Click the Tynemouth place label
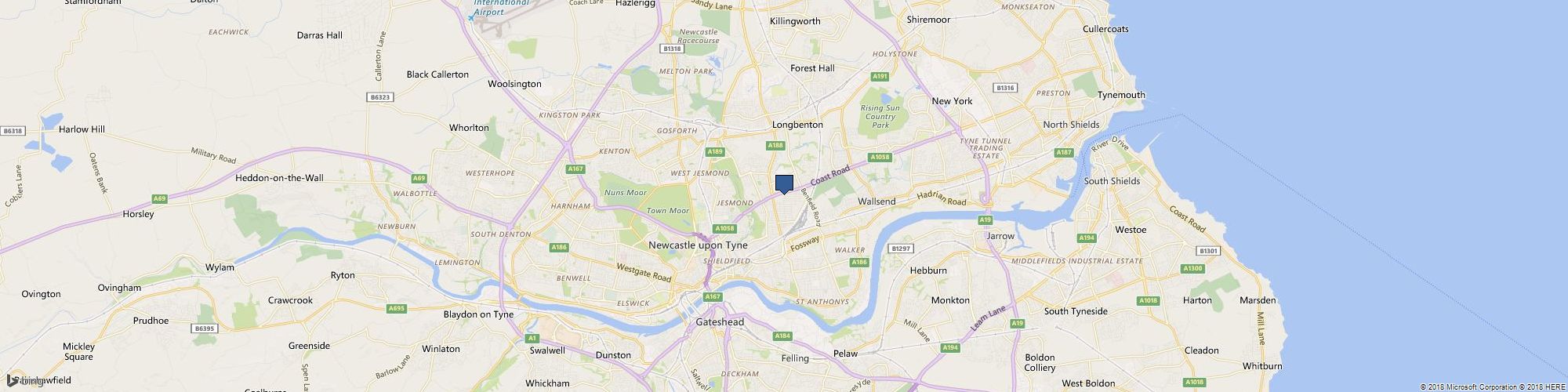Screen dimensions: 1568x392 pyautogui.click(x=1121, y=95)
